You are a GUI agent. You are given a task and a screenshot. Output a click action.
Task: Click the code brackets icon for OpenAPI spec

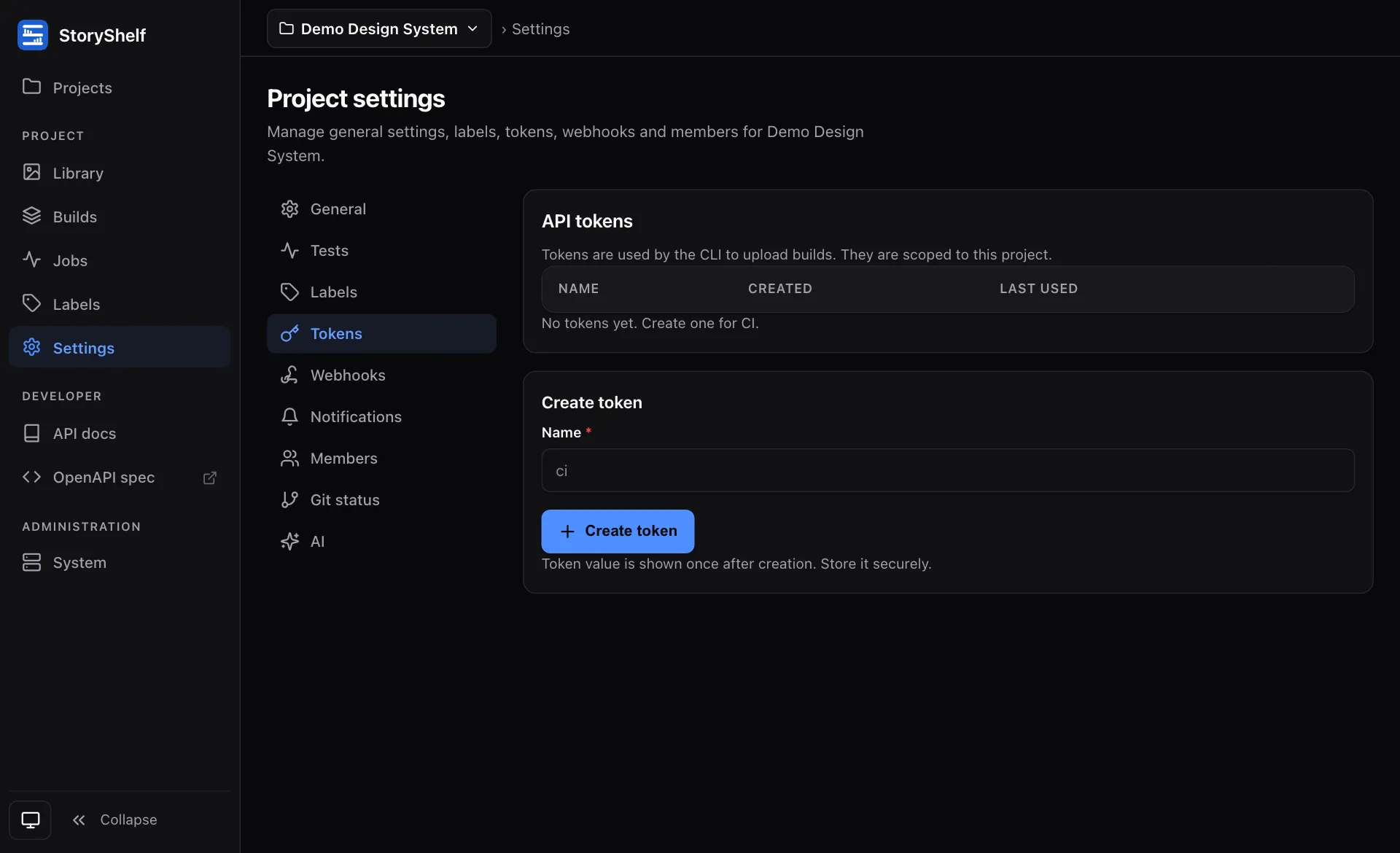[31, 477]
